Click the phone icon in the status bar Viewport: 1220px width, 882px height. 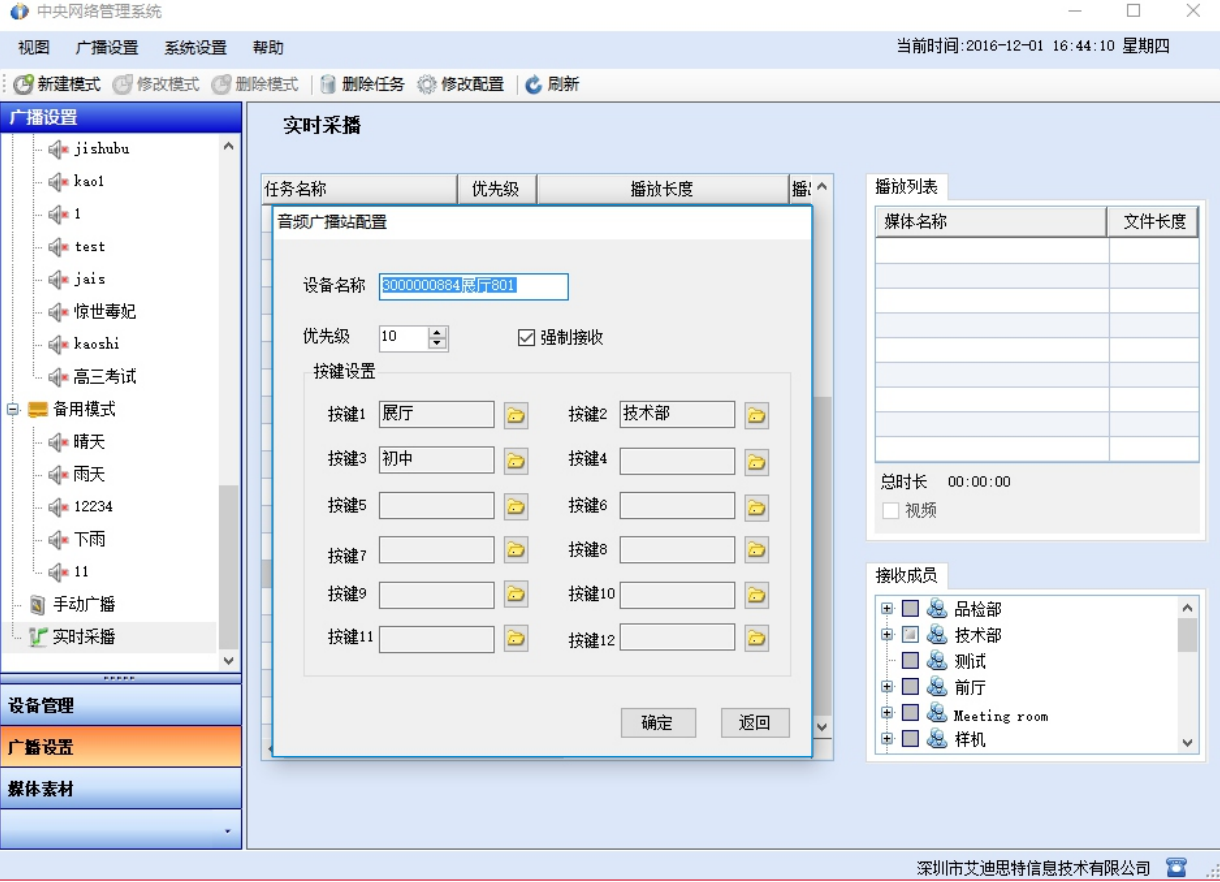click(1176, 867)
